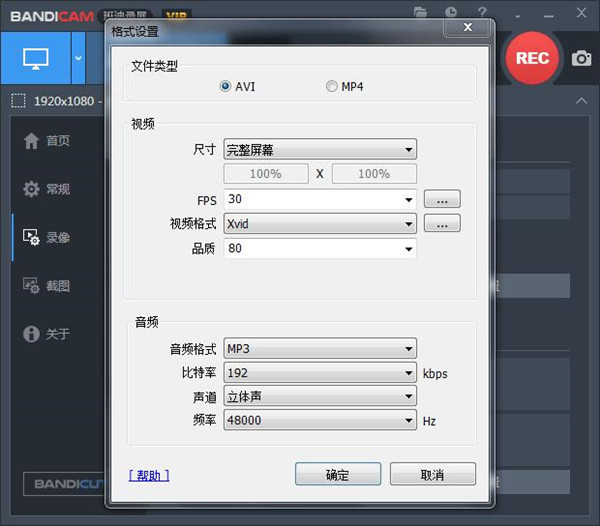Click the BANDICAM logo

coord(52,16)
